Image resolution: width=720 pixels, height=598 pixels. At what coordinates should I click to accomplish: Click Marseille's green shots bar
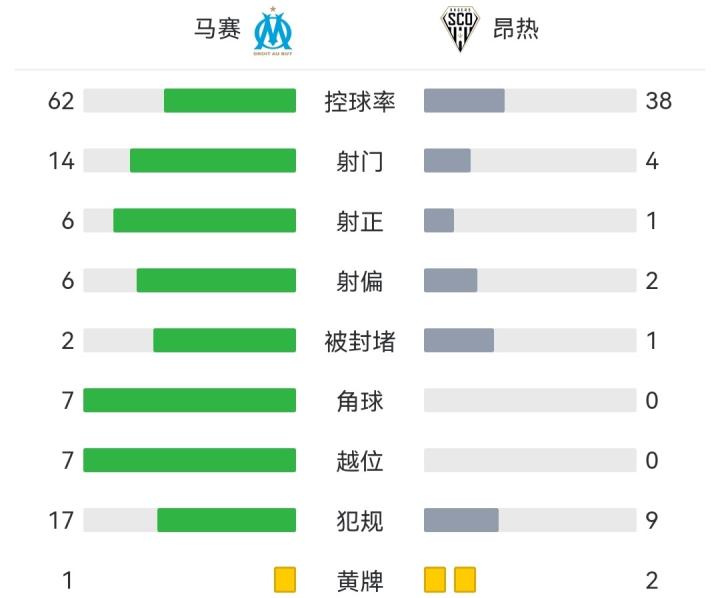pos(213,161)
